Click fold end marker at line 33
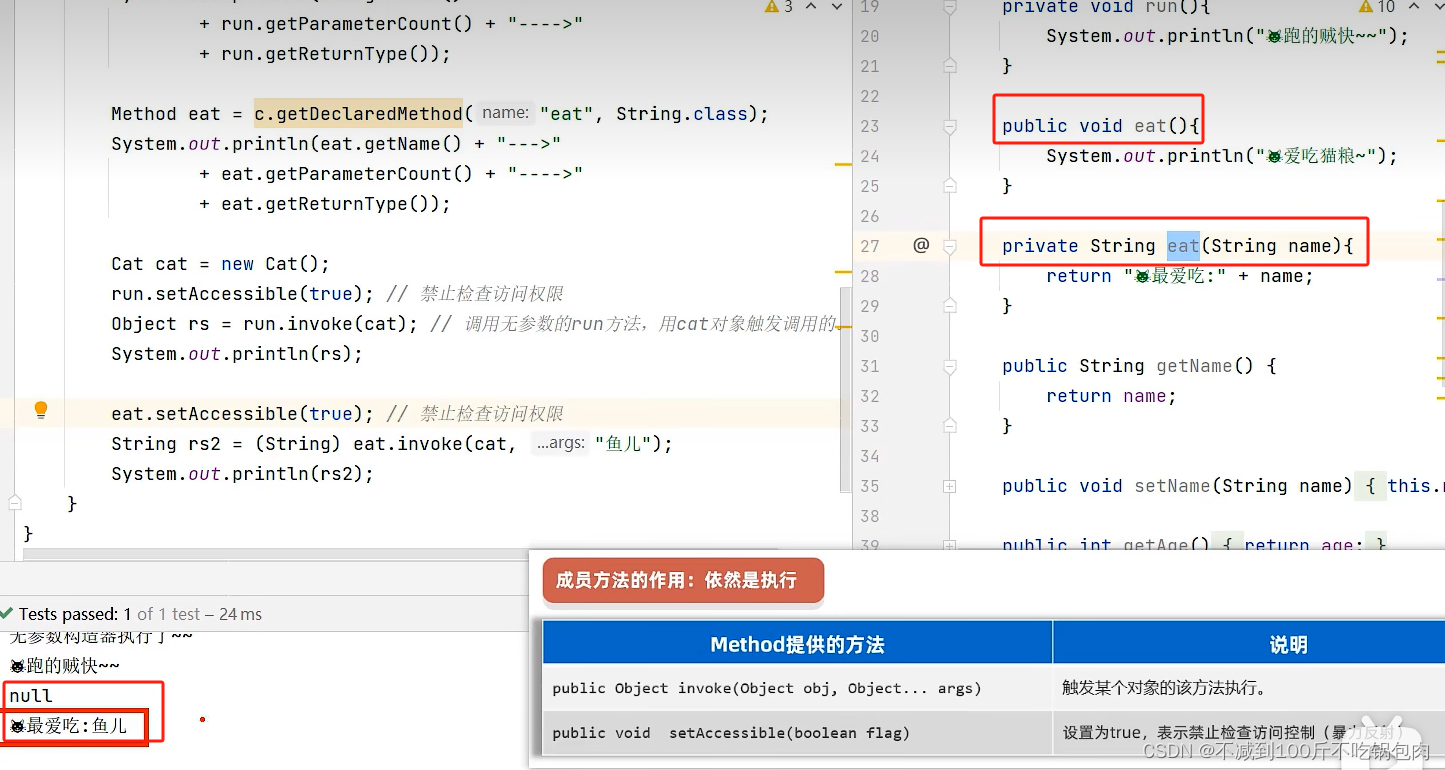 click(949, 426)
